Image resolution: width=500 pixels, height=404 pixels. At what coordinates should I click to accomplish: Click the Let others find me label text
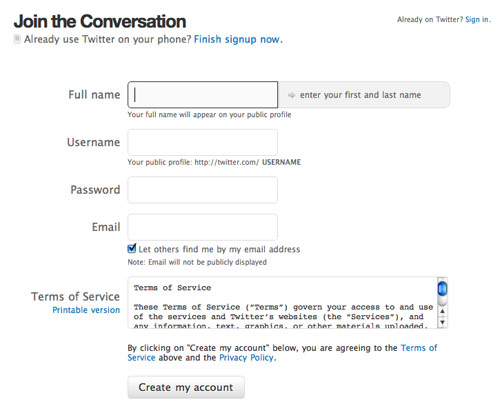point(219,249)
